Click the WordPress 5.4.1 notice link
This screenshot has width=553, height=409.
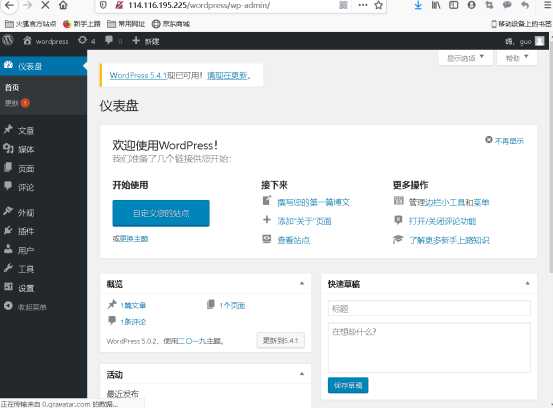(x=138, y=75)
